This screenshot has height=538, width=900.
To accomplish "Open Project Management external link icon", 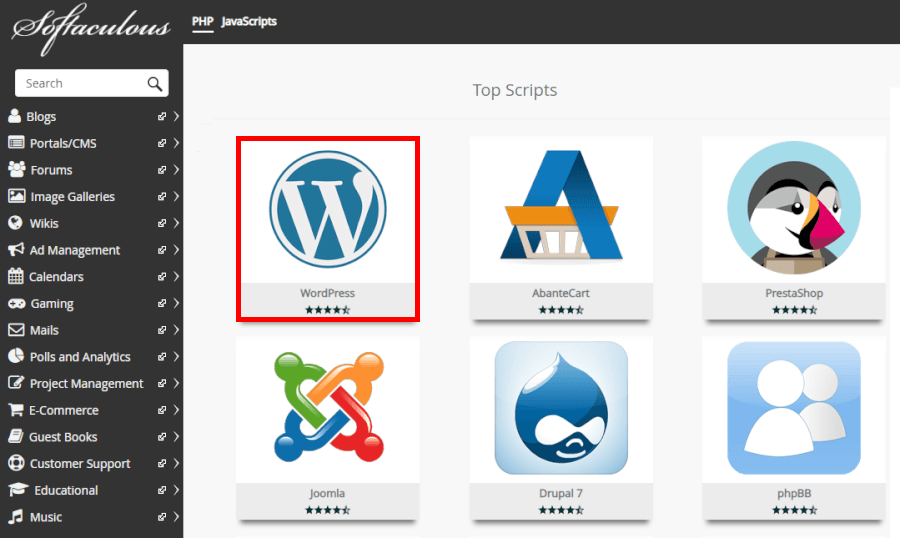I will (x=162, y=383).
